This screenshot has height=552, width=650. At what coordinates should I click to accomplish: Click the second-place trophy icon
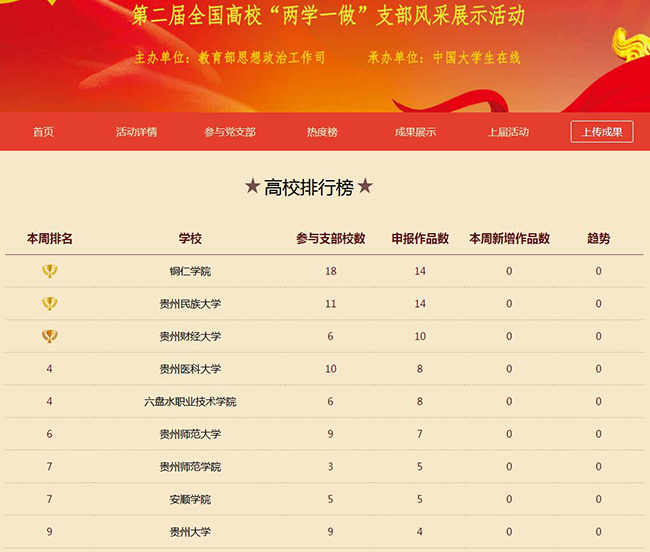[x=49, y=304]
